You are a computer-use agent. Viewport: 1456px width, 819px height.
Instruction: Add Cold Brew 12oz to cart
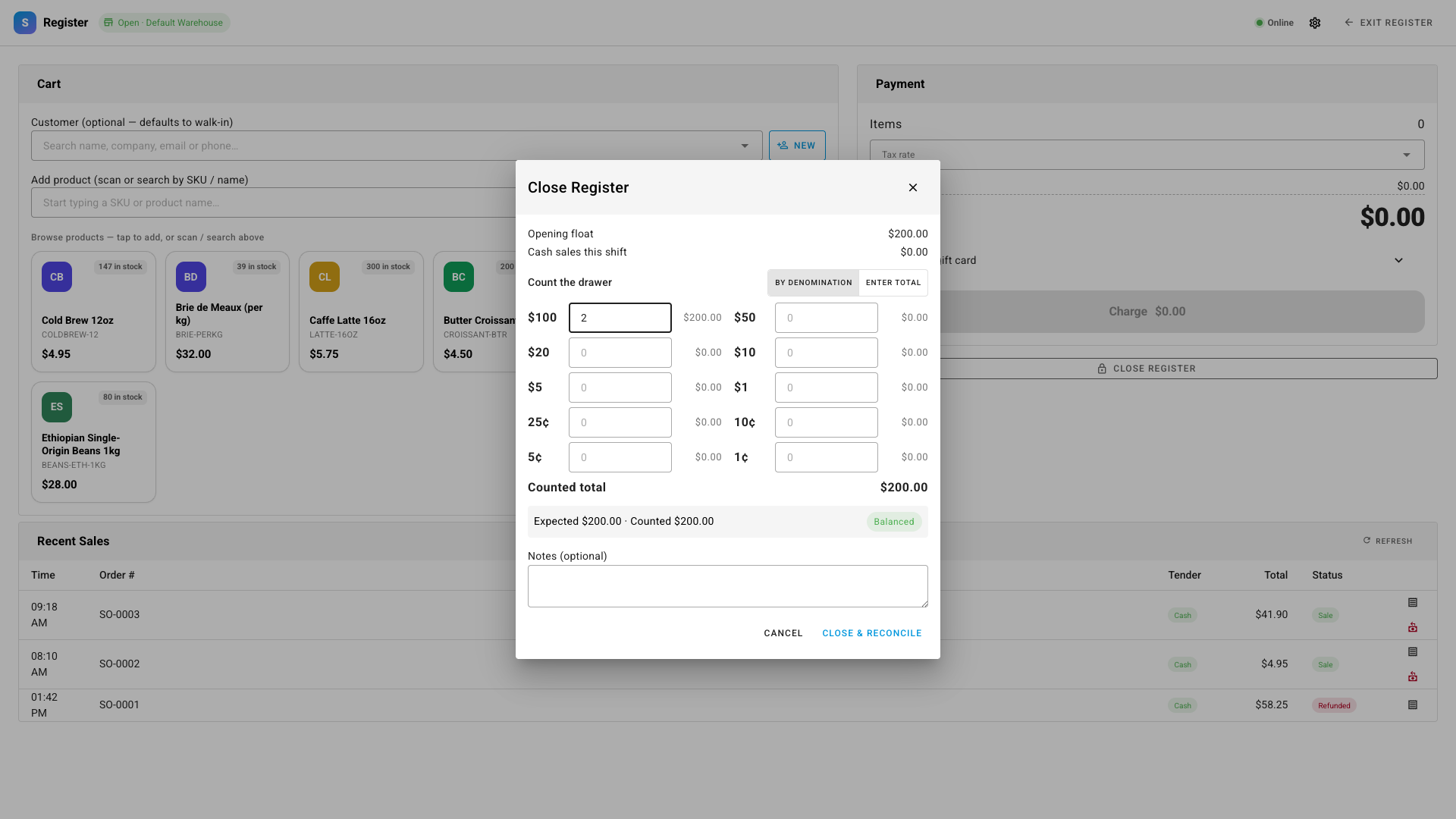pyautogui.click(x=93, y=312)
